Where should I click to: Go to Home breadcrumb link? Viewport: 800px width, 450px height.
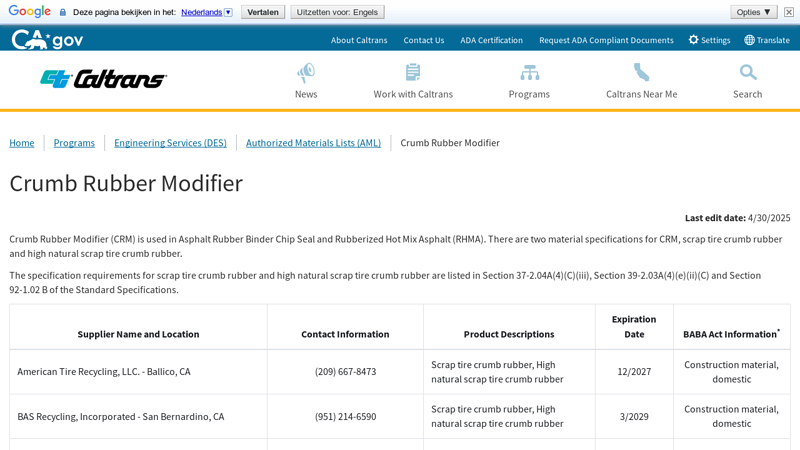click(22, 143)
